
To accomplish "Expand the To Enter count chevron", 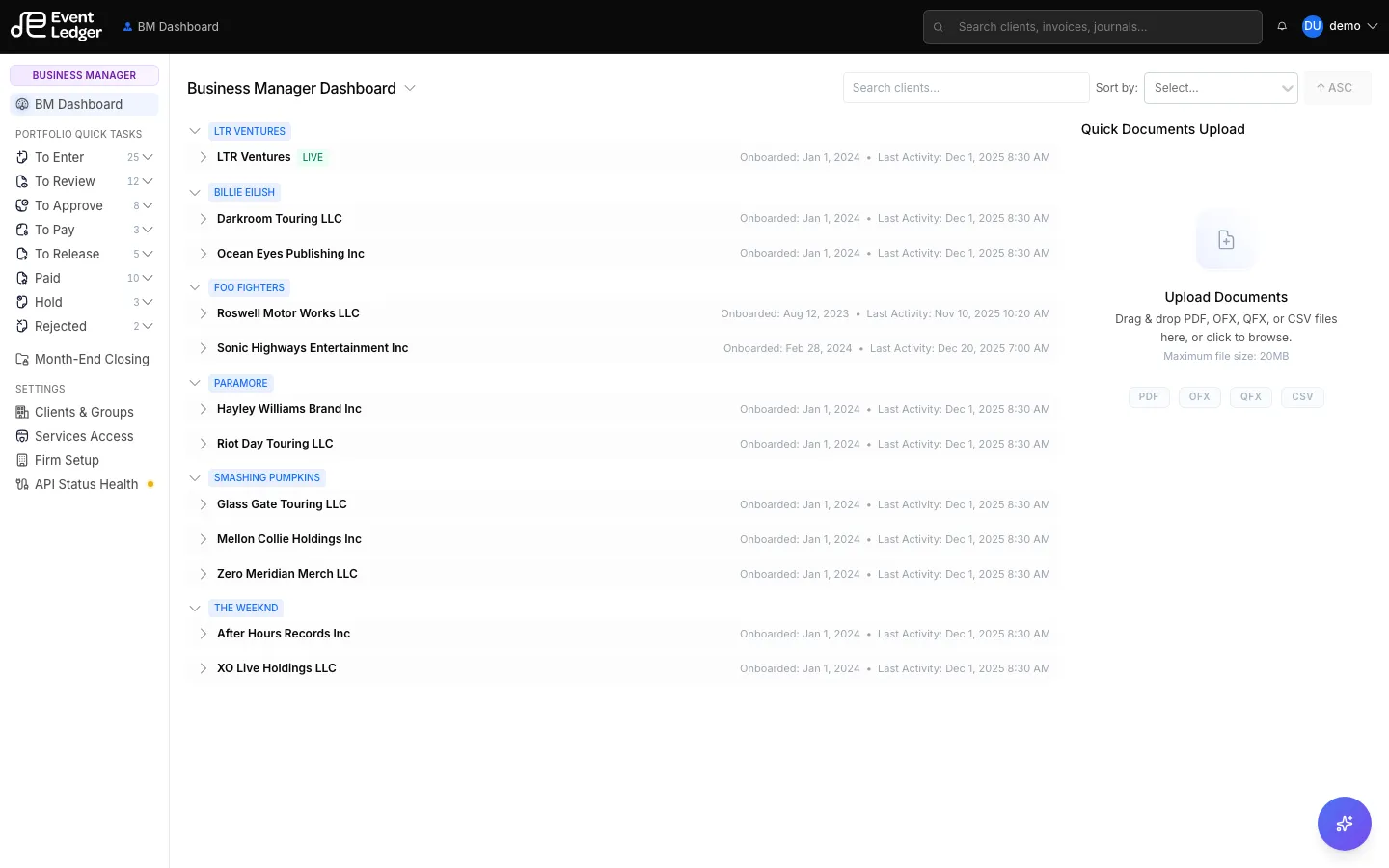I will [x=148, y=157].
